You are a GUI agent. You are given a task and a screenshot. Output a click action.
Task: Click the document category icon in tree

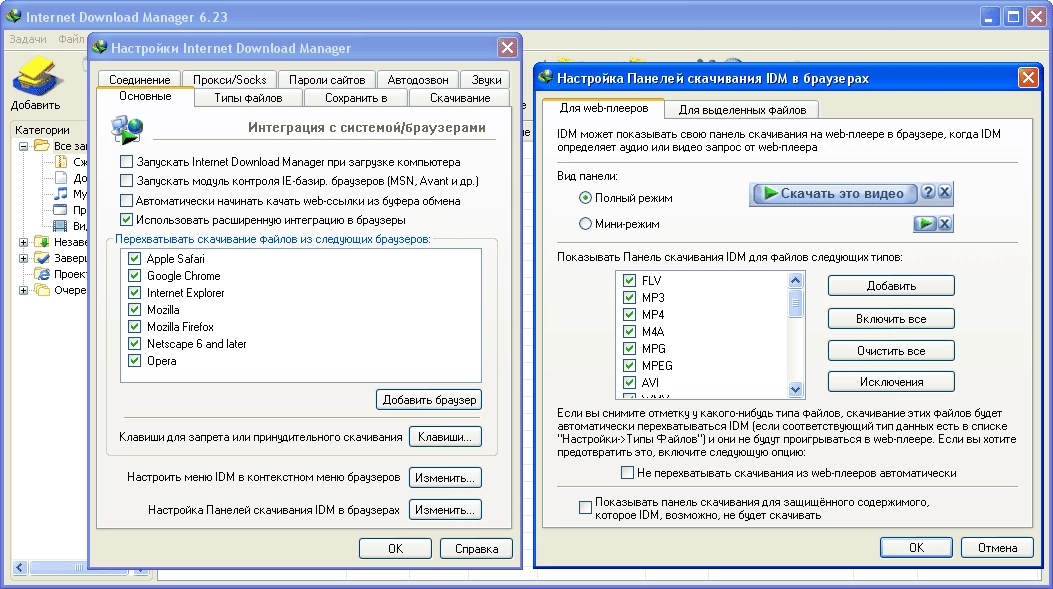pos(60,178)
